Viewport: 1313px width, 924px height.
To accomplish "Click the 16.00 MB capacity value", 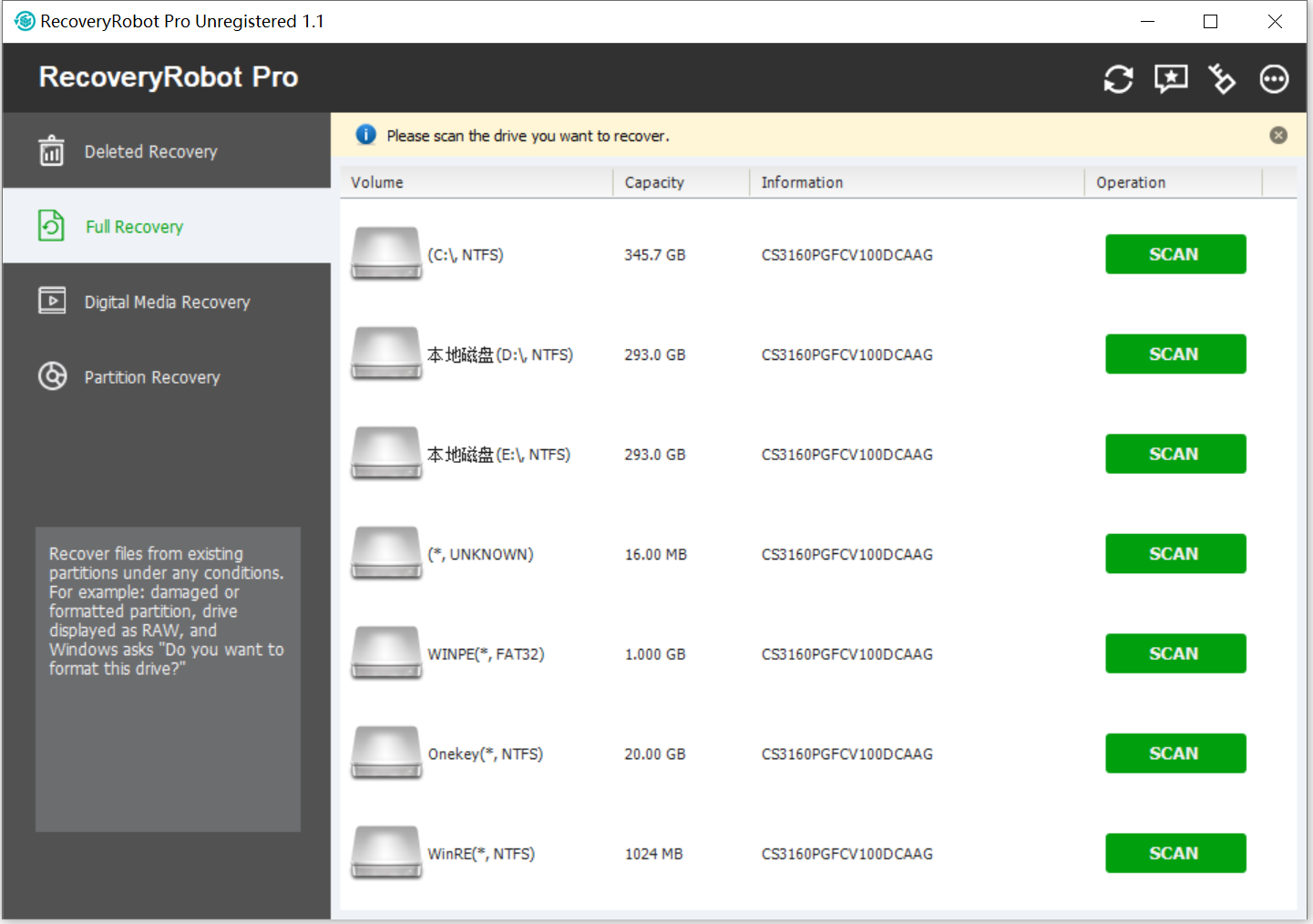I will click(x=656, y=554).
